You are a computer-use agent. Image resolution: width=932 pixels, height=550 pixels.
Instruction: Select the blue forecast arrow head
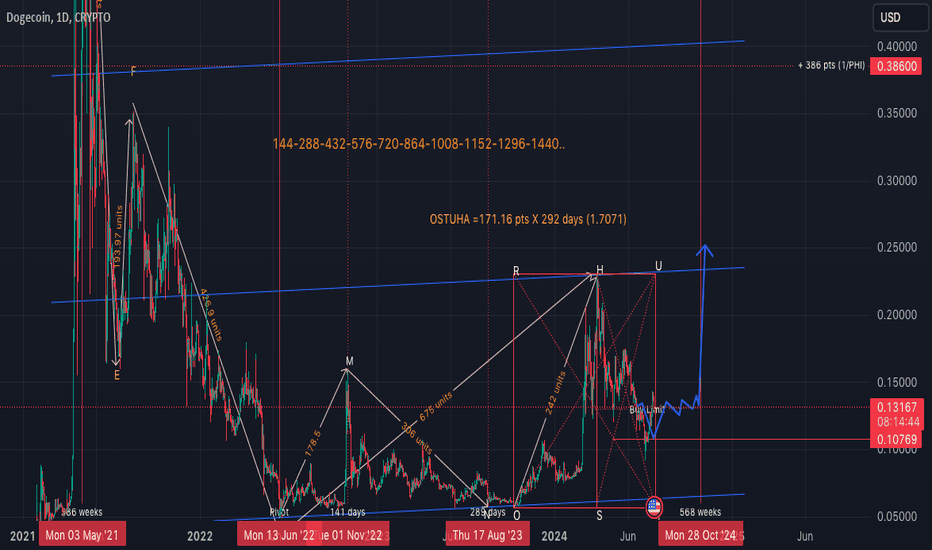point(704,250)
